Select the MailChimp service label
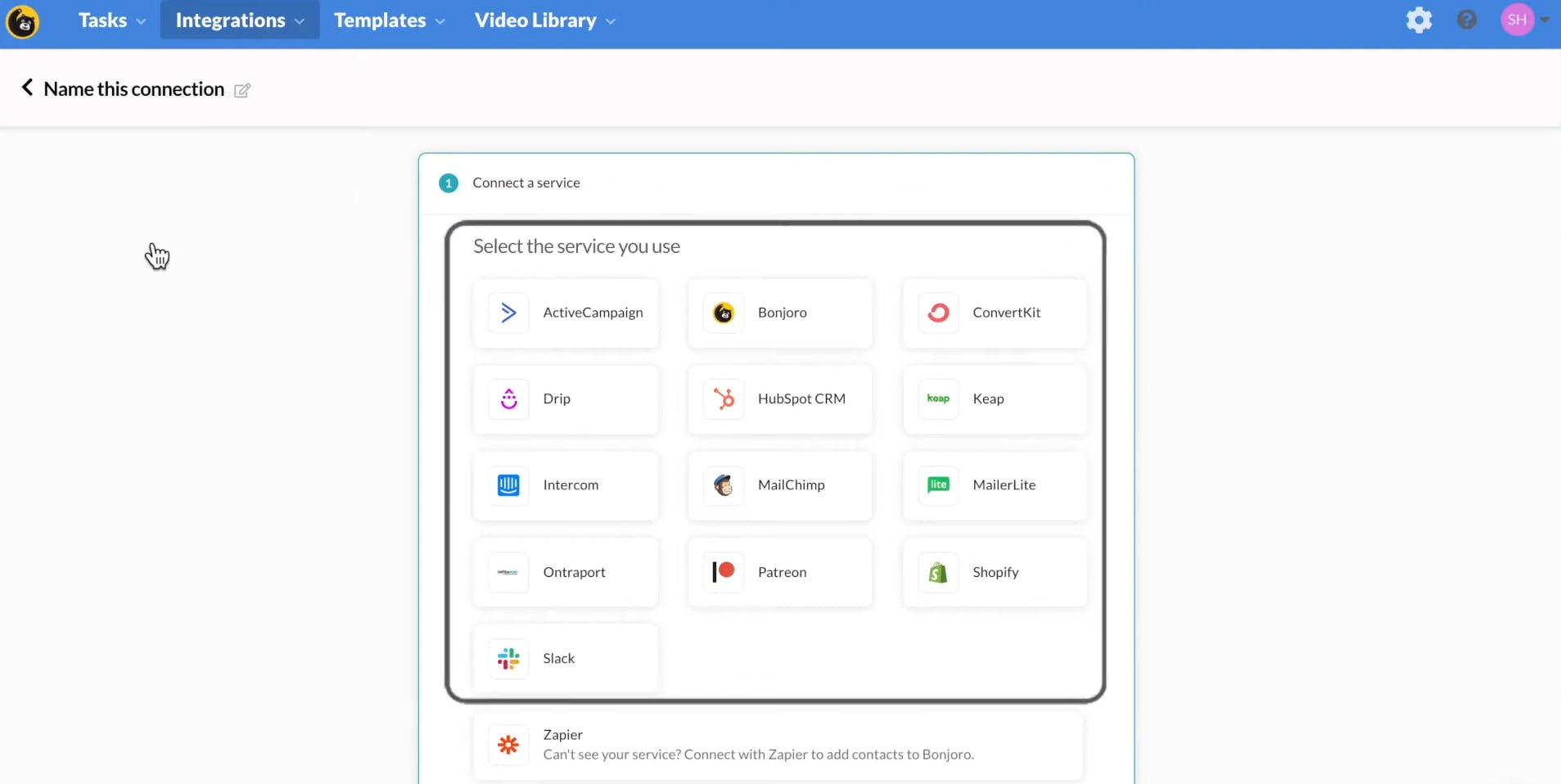The image size is (1561, 784). 792,485
